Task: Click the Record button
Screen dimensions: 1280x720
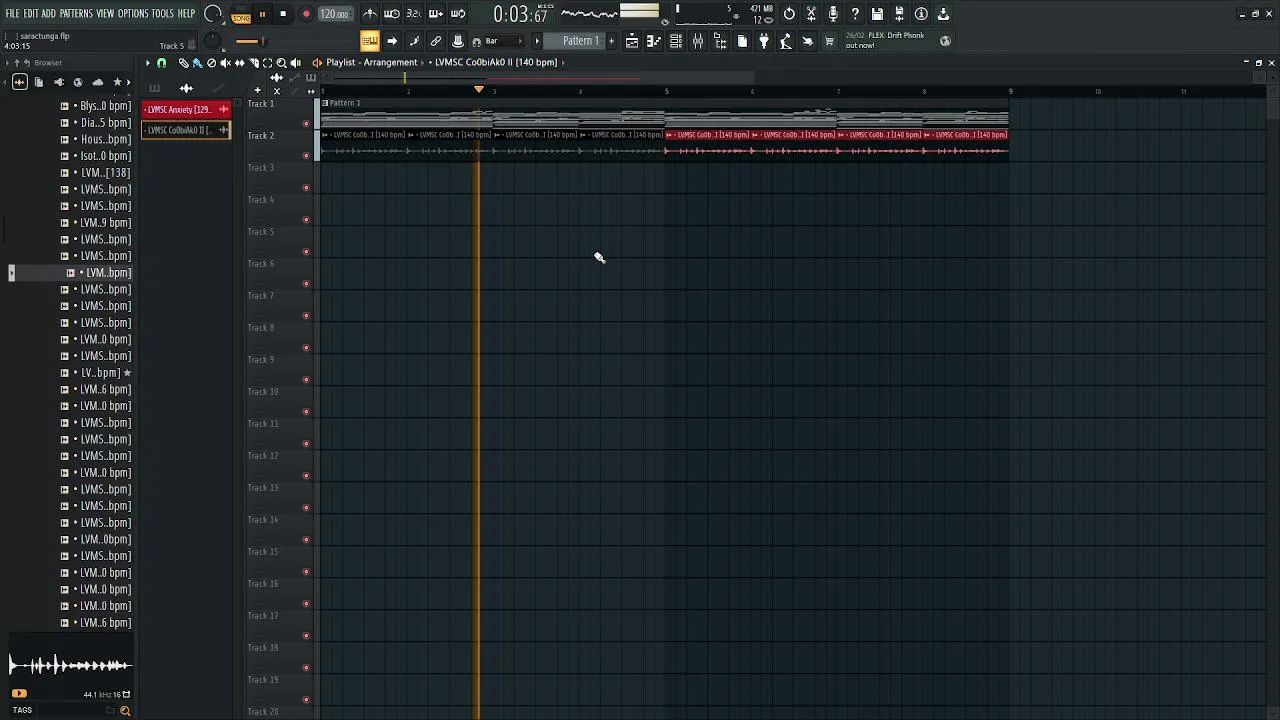Action: click(306, 14)
